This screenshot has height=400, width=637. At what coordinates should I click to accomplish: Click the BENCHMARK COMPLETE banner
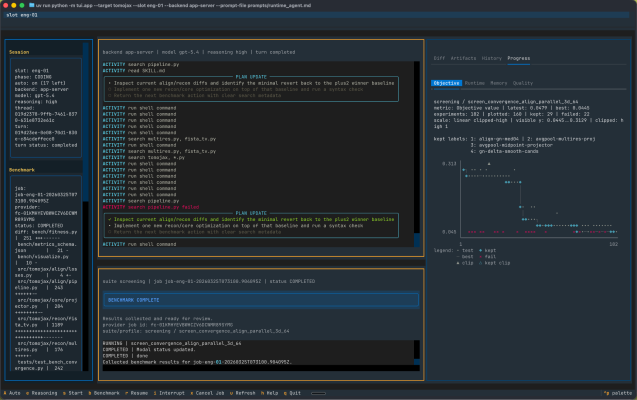click(x=261, y=300)
